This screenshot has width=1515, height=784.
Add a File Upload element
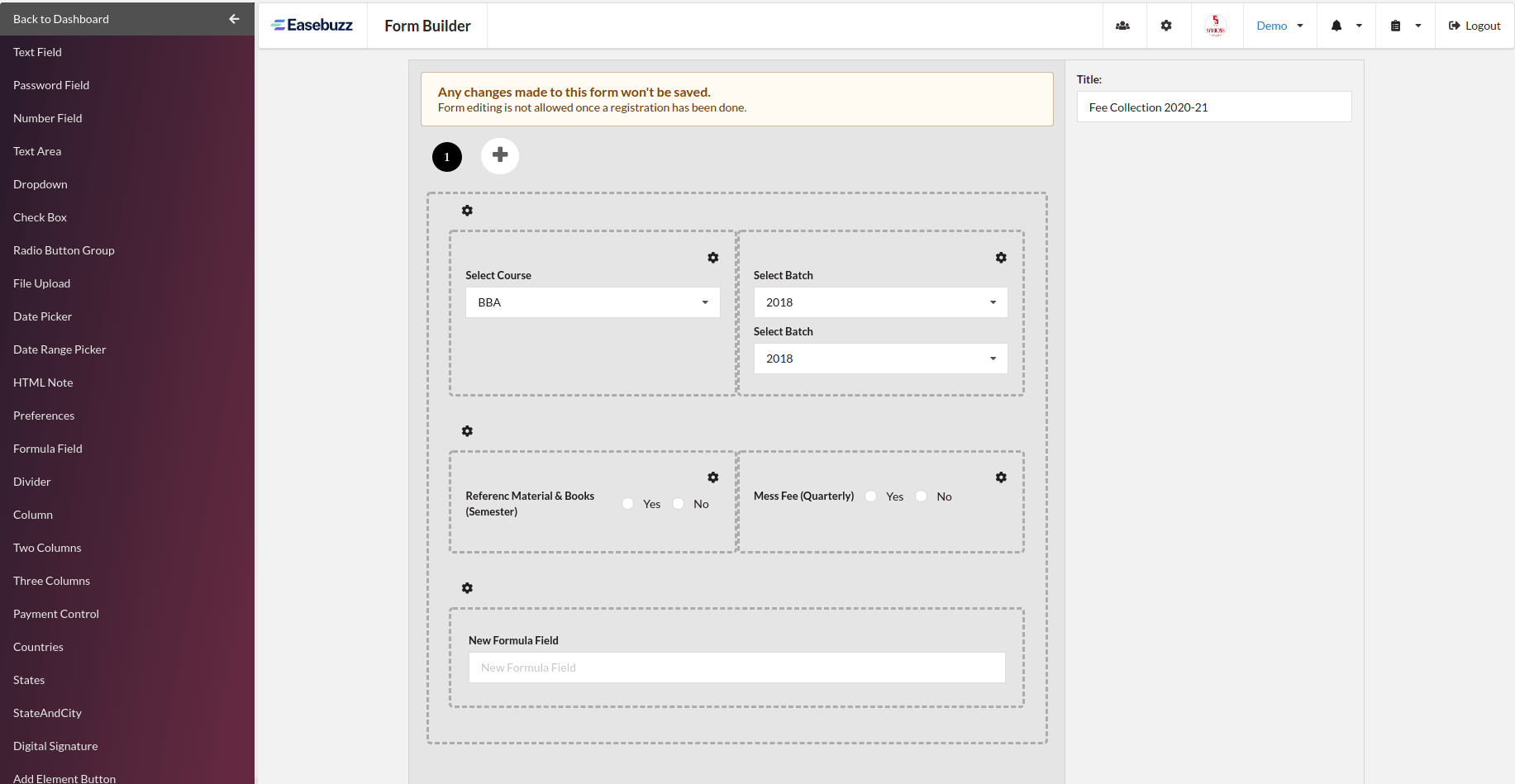127,283
